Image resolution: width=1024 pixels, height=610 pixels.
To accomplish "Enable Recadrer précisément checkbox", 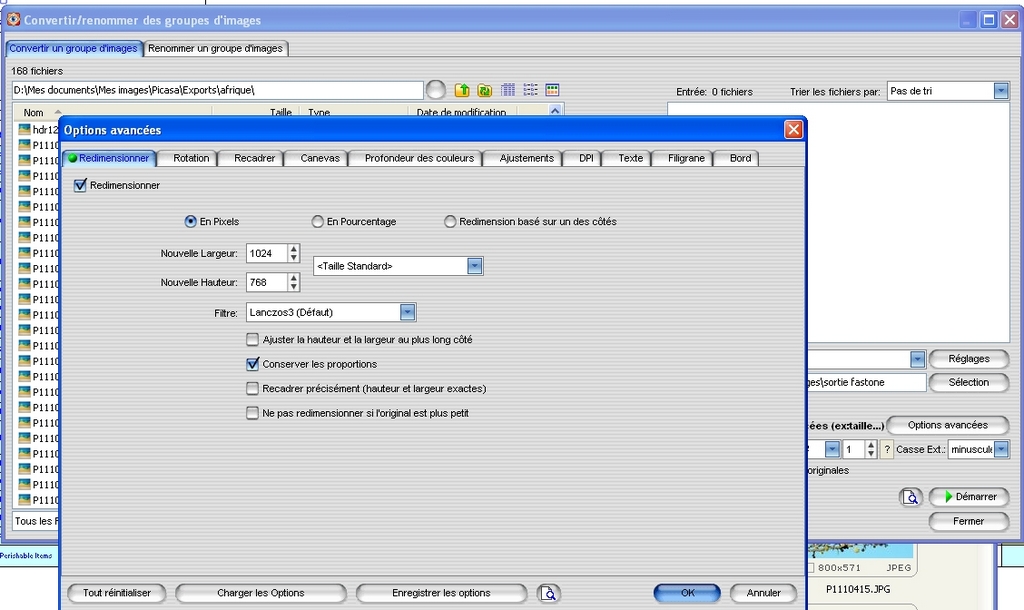I will pos(253,388).
